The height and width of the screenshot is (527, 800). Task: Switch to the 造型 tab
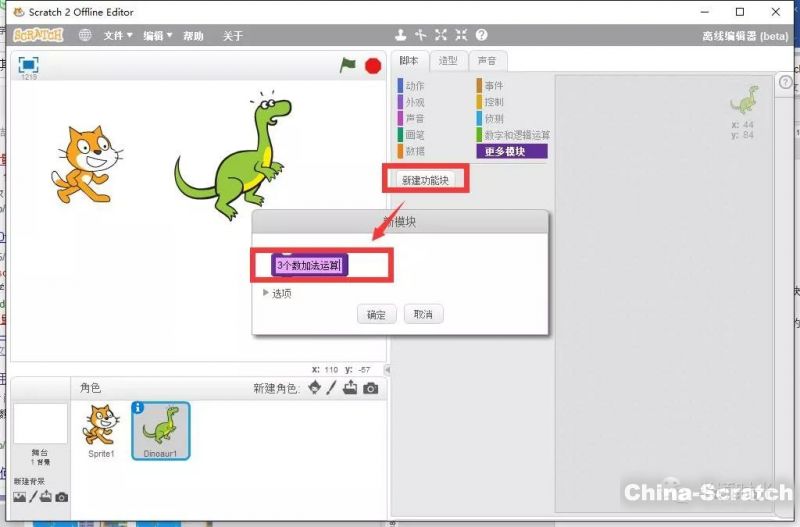449,61
